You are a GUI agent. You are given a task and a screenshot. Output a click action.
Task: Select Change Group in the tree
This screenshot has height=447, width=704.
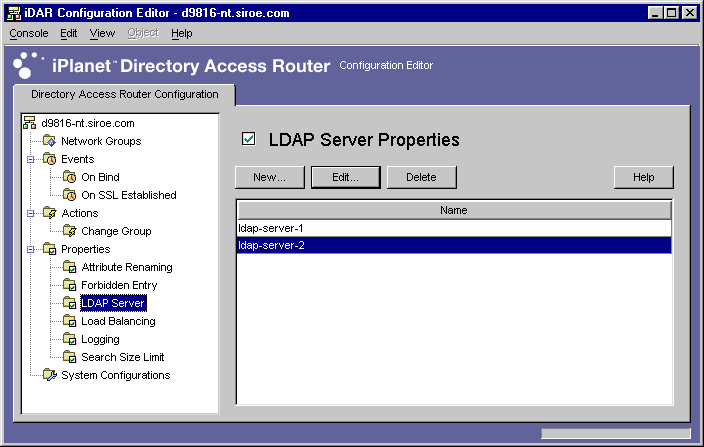pyautogui.click(x=116, y=231)
